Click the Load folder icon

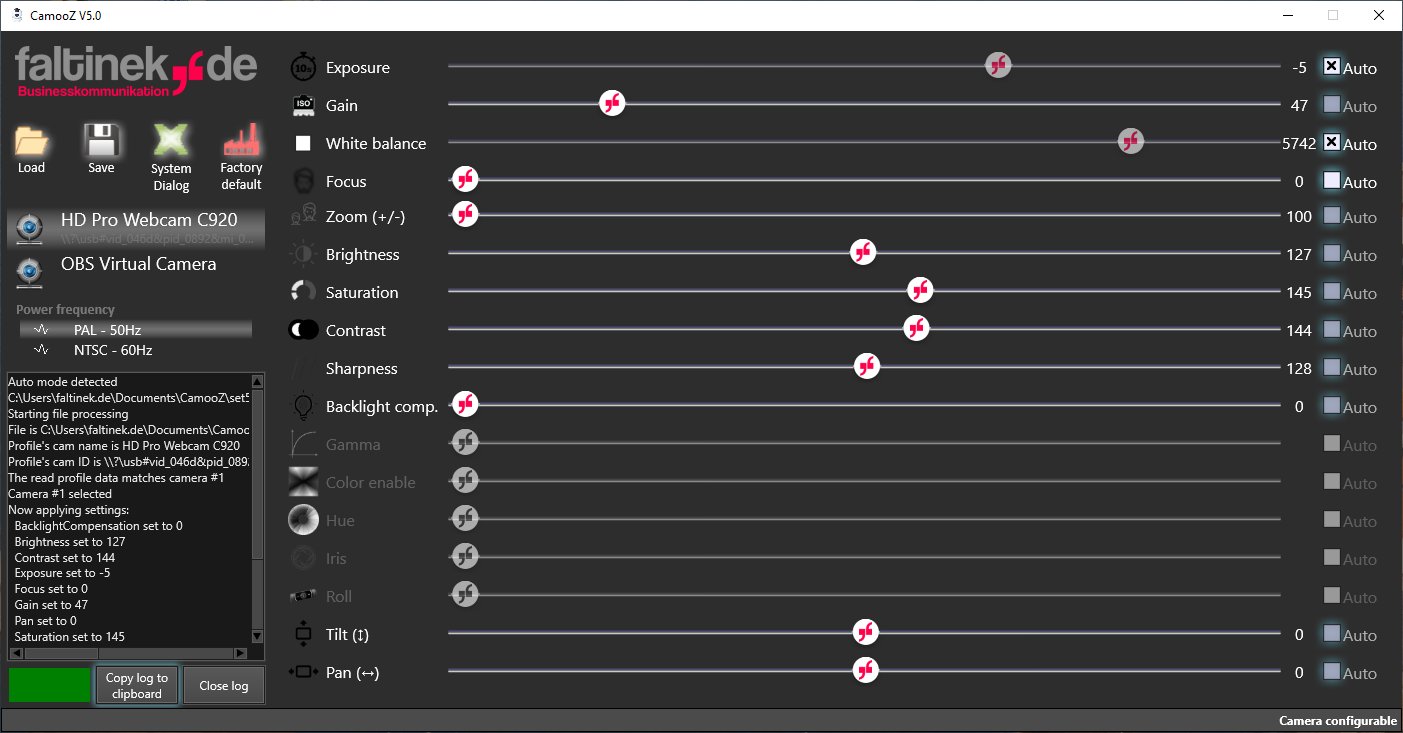click(x=32, y=141)
